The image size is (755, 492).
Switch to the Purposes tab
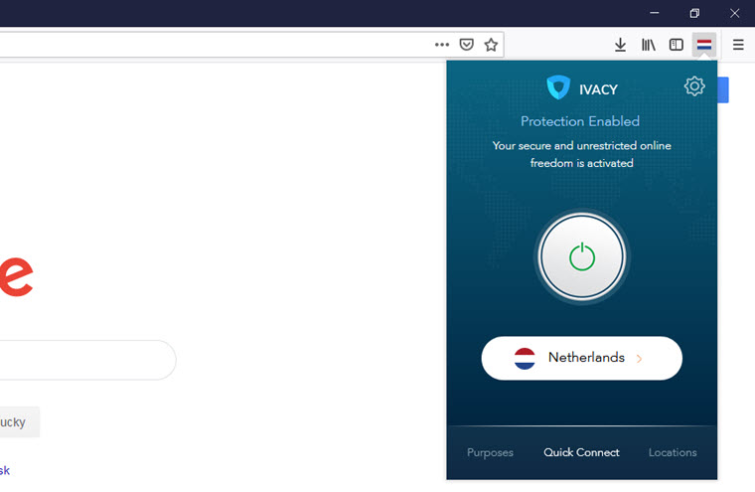tap(490, 453)
